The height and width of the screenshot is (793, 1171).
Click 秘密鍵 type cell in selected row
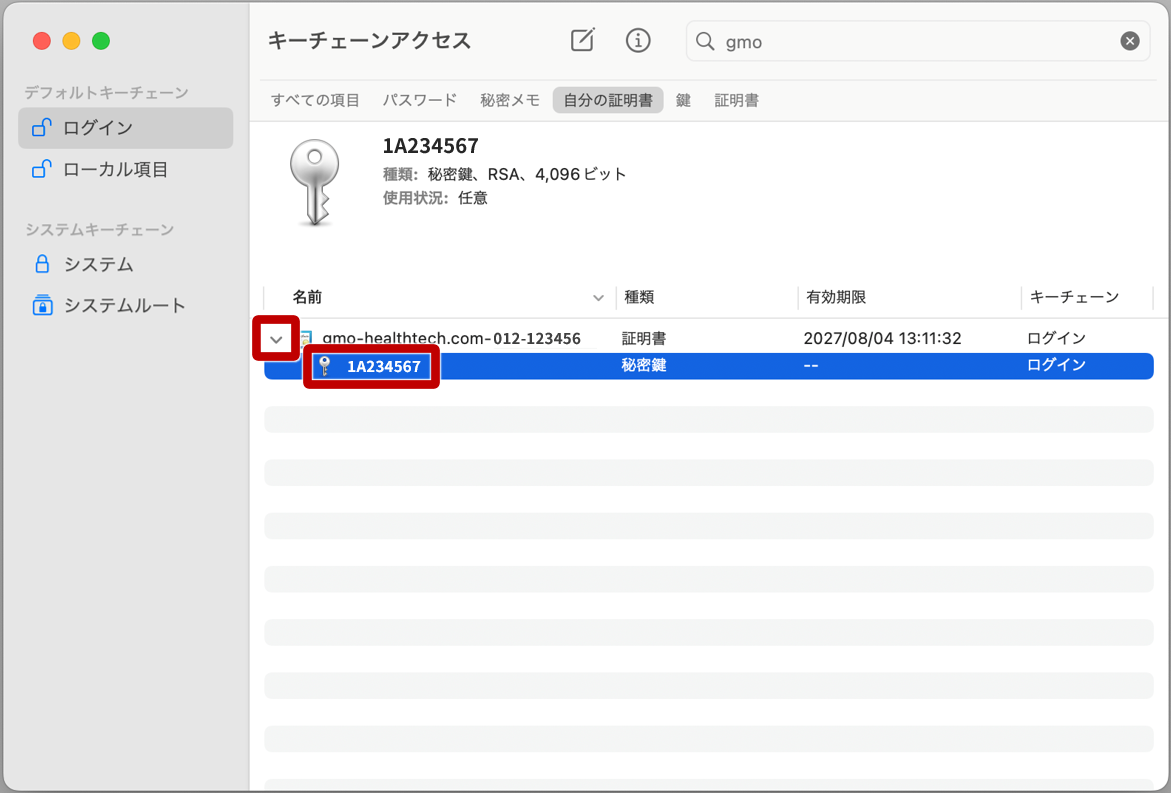click(644, 365)
